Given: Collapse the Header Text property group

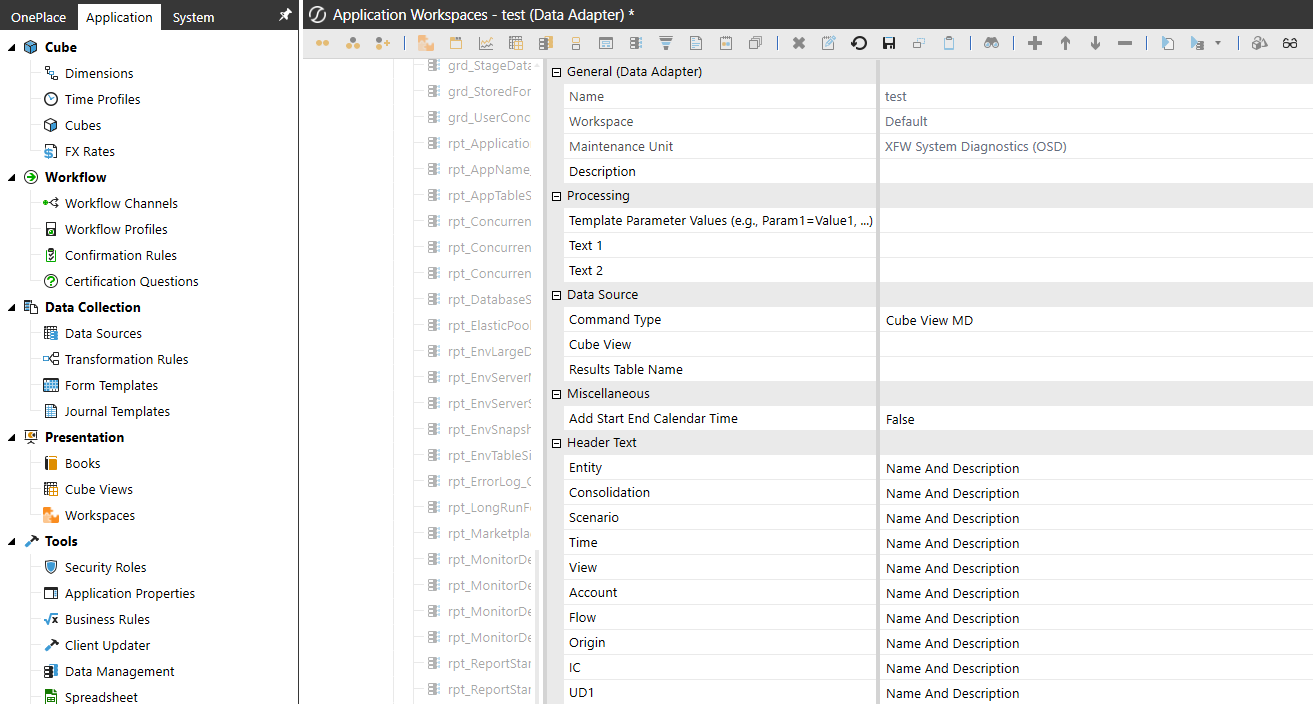Looking at the screenshot, I should tap(556, 443).
